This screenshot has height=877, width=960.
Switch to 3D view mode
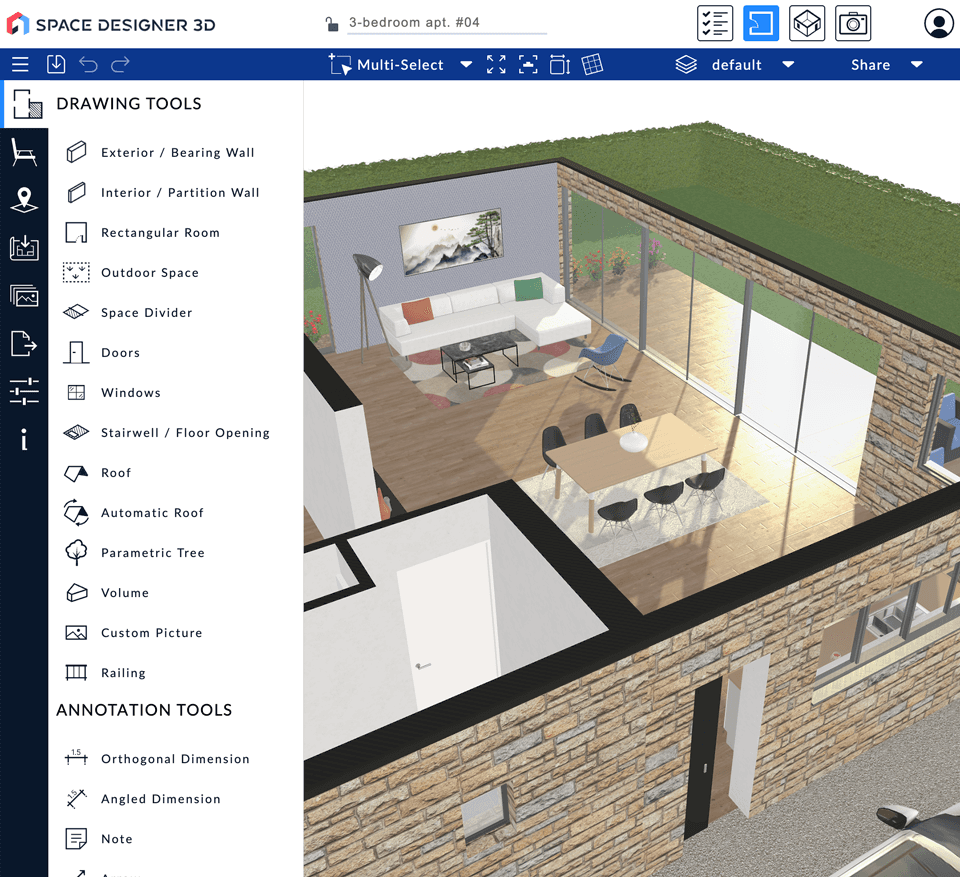click(807, 23)
